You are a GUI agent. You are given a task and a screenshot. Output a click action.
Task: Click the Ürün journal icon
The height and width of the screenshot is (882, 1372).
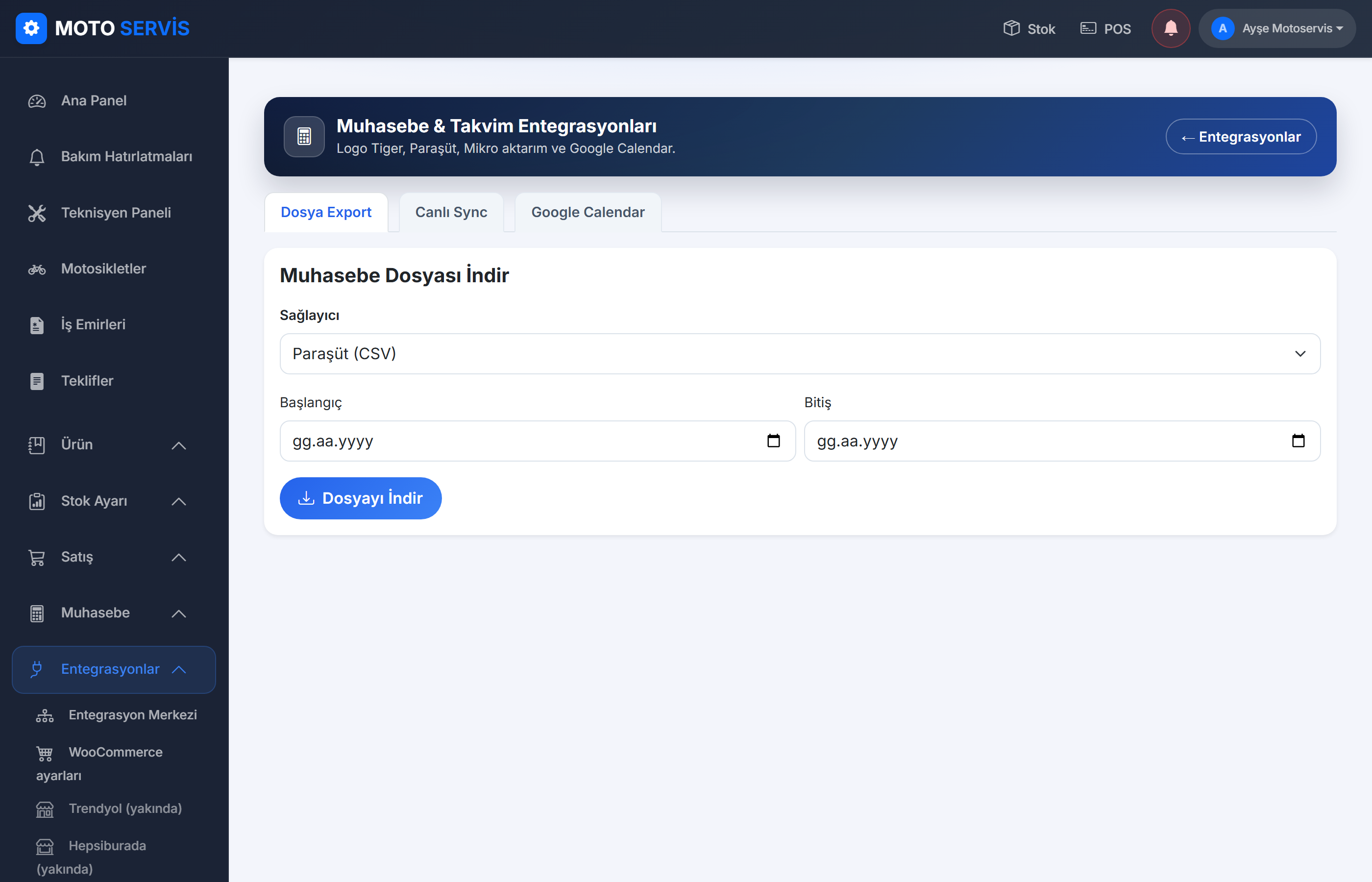click(x=37, y=445)
